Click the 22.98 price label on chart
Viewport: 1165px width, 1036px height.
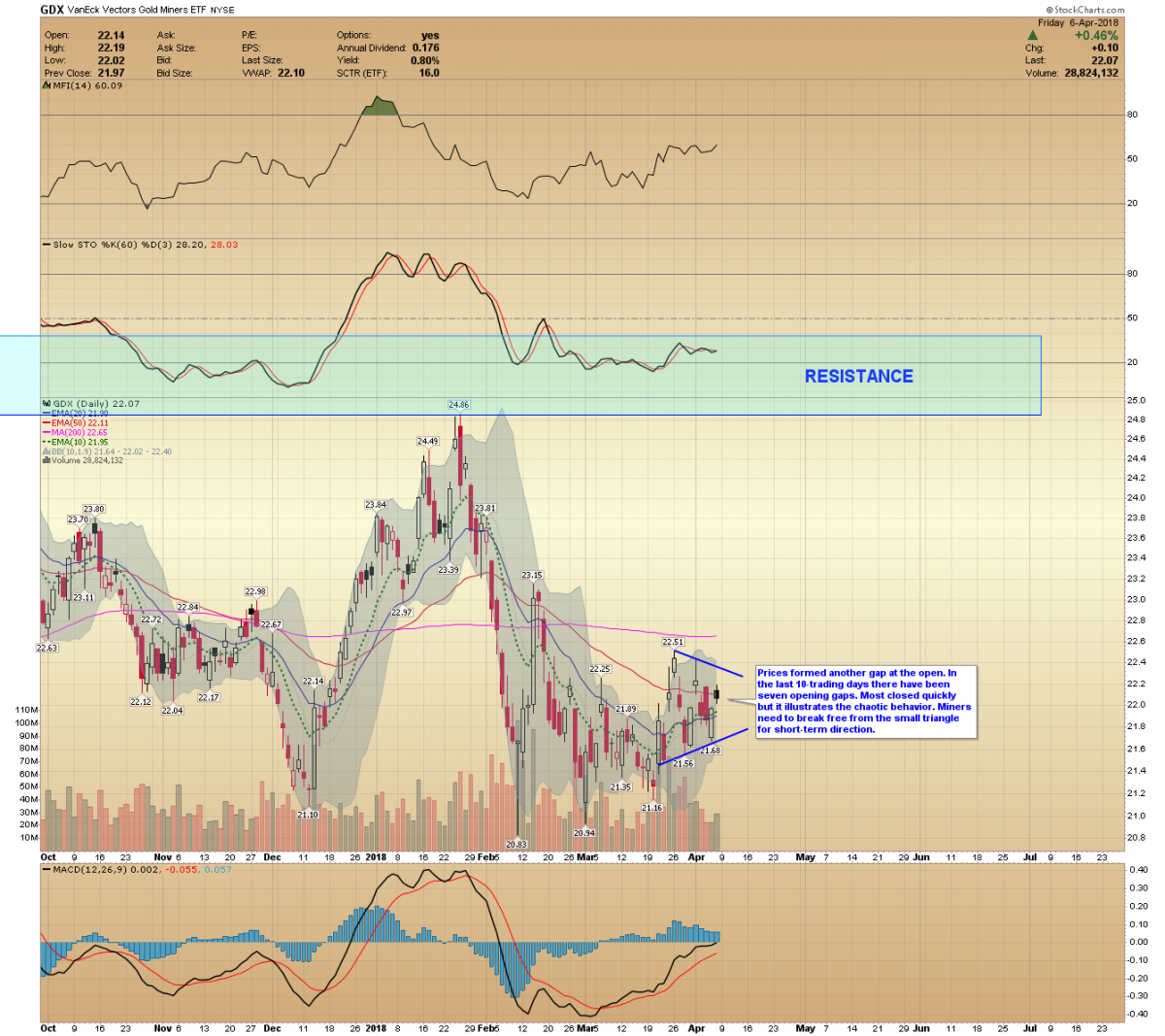click(255, 591)
